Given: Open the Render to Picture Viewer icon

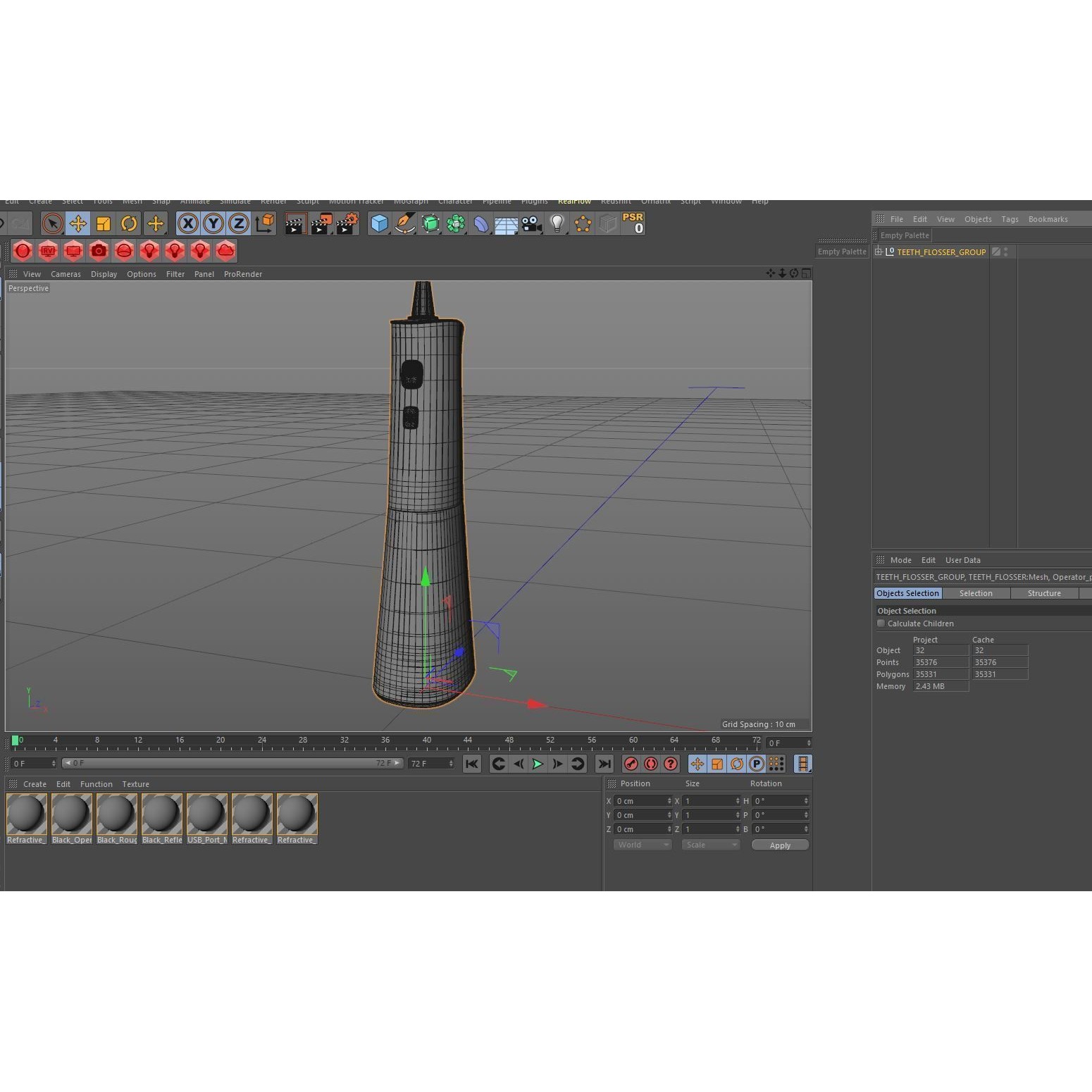Looking at the screenshot, I should 321,223.
